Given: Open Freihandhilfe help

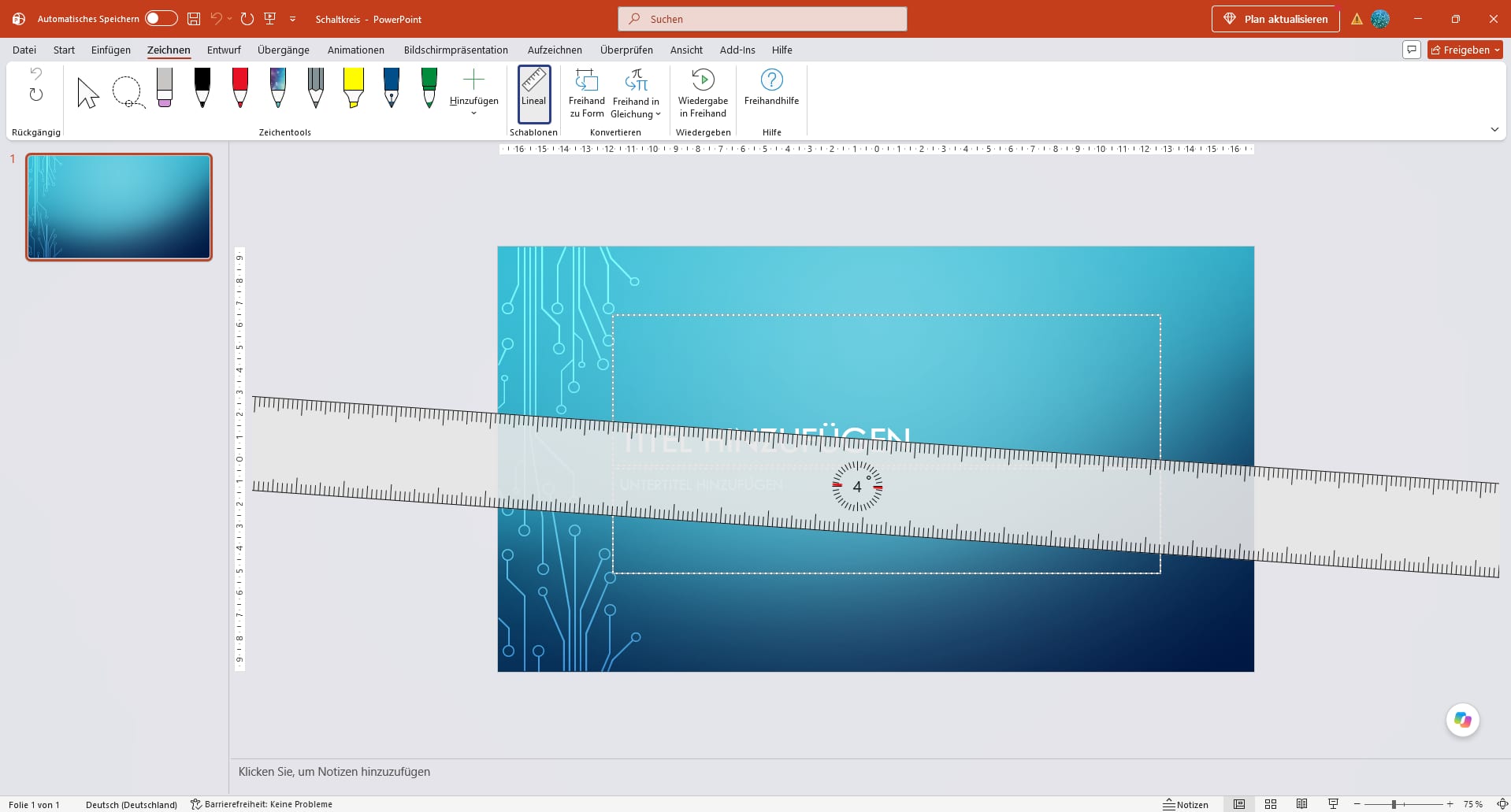Looking at the screenshot, I should 771,87.
